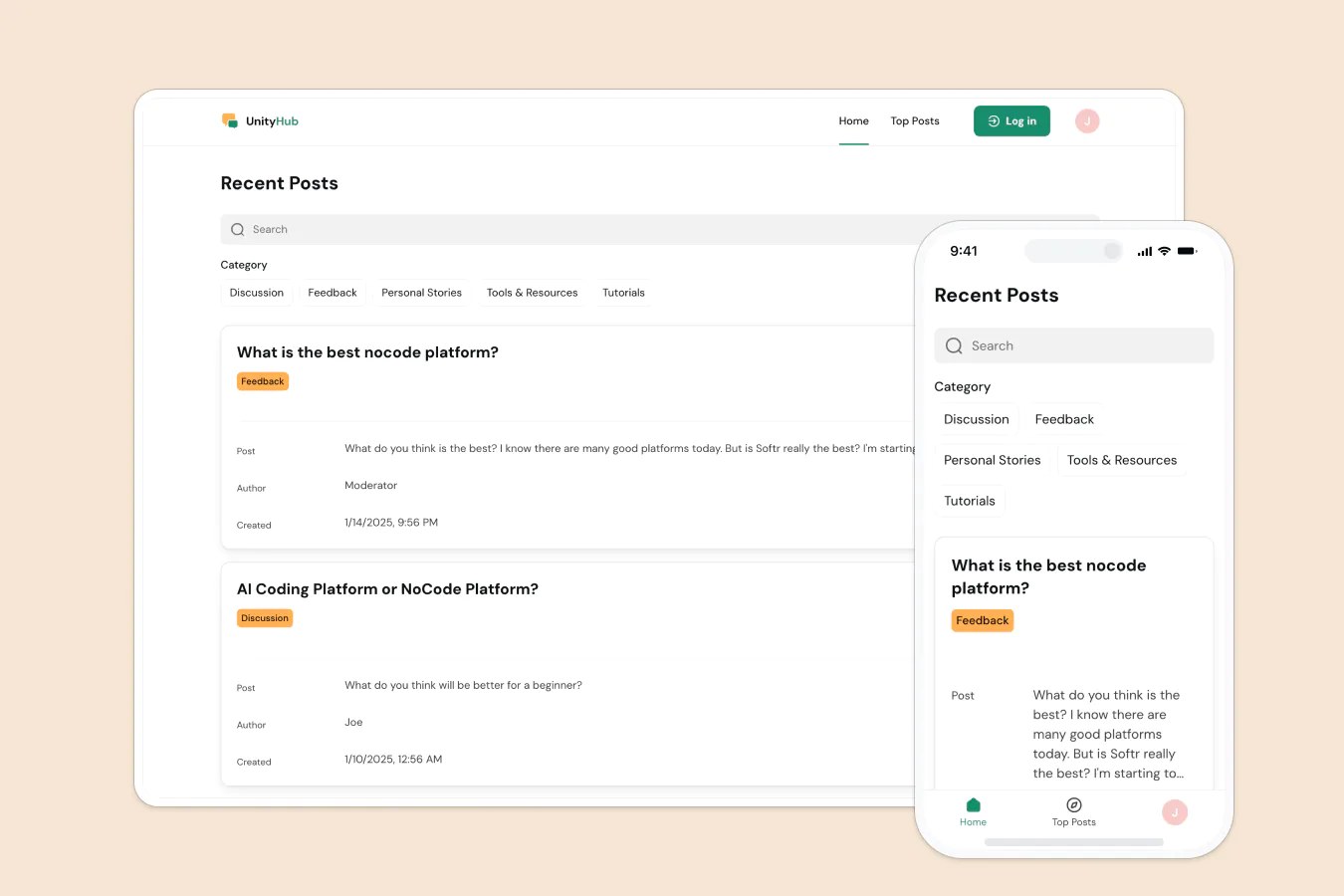This screenshot has width=1344, height=896.
Task: Focus the mobile Search field
Action: tap(1074, 345)
